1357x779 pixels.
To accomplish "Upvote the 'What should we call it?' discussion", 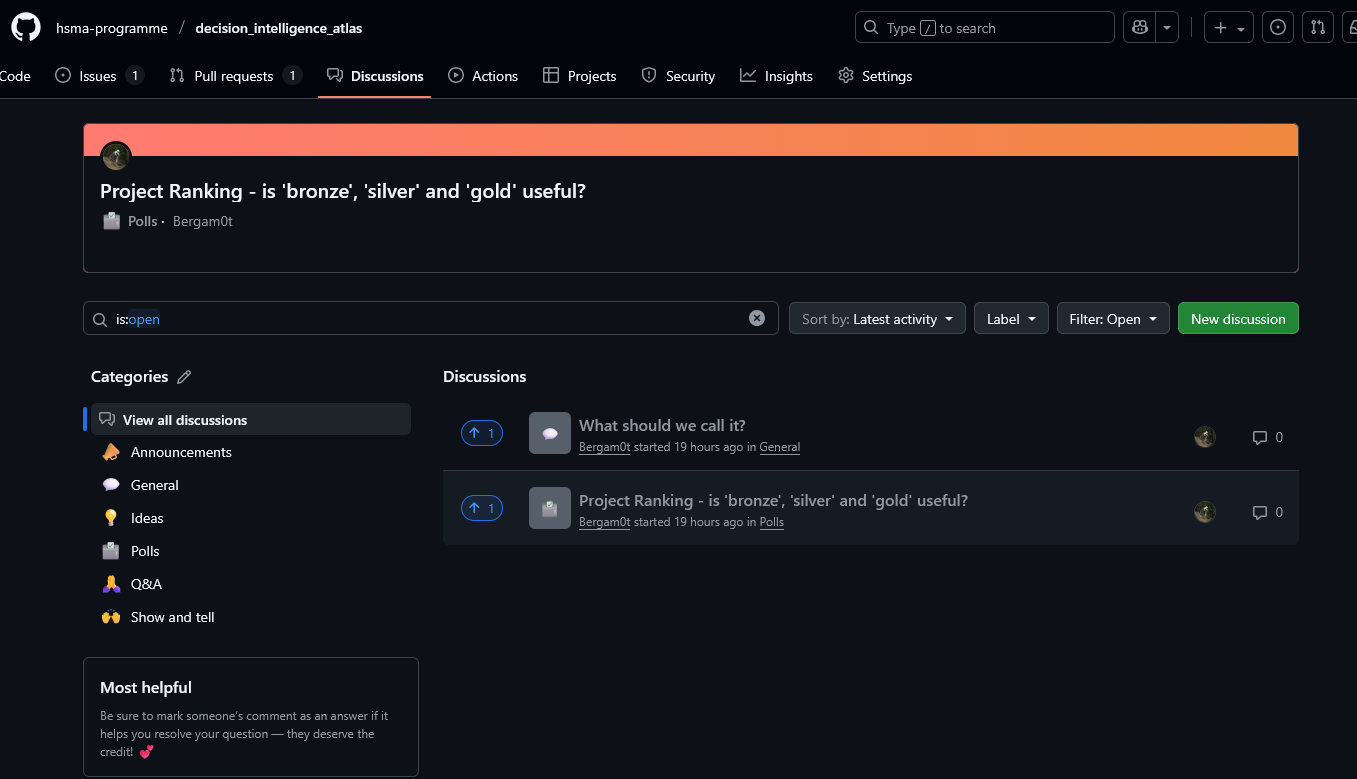I will click(482, 433).
